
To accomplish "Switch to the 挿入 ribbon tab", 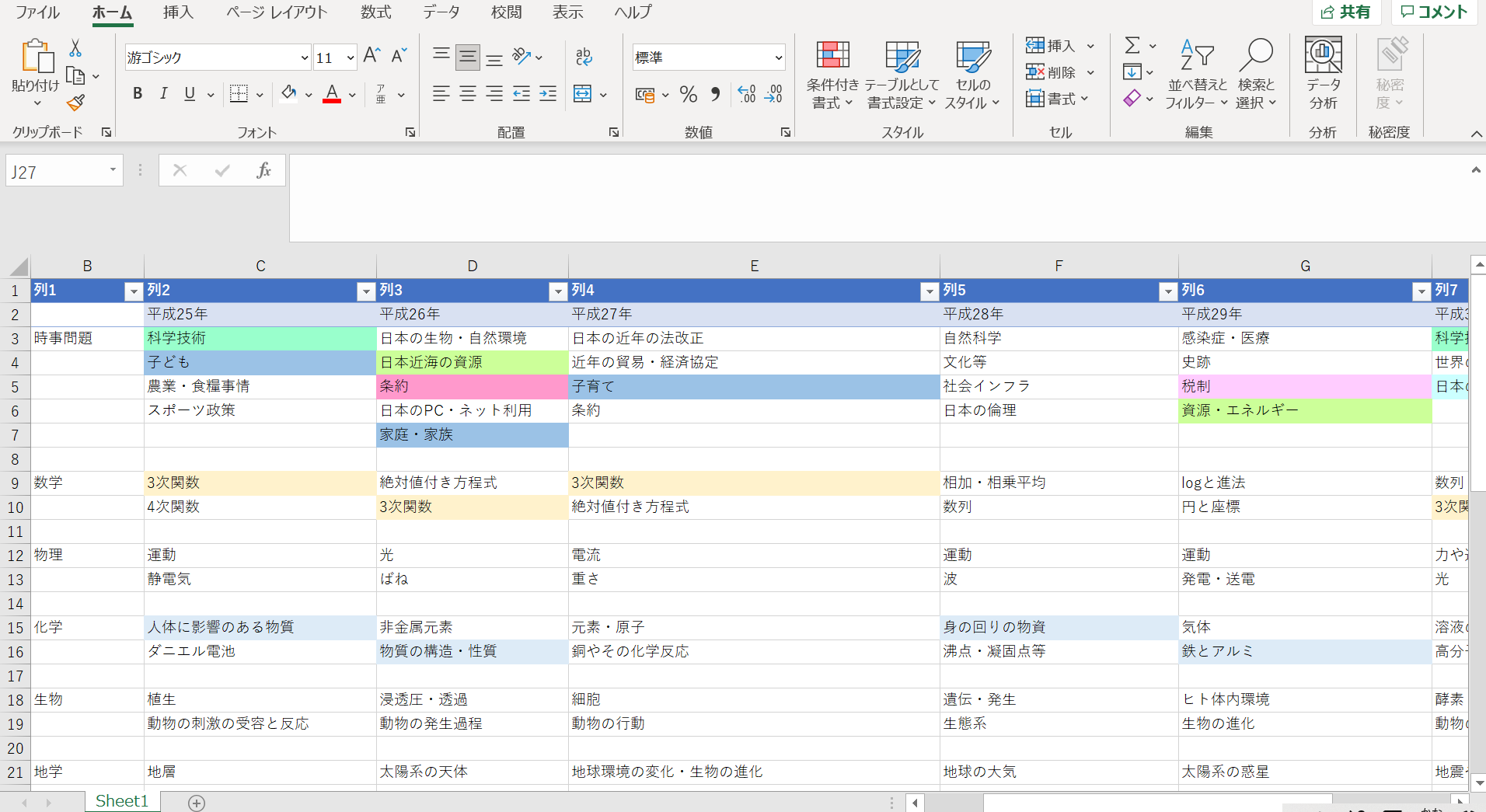I will 178,12.
